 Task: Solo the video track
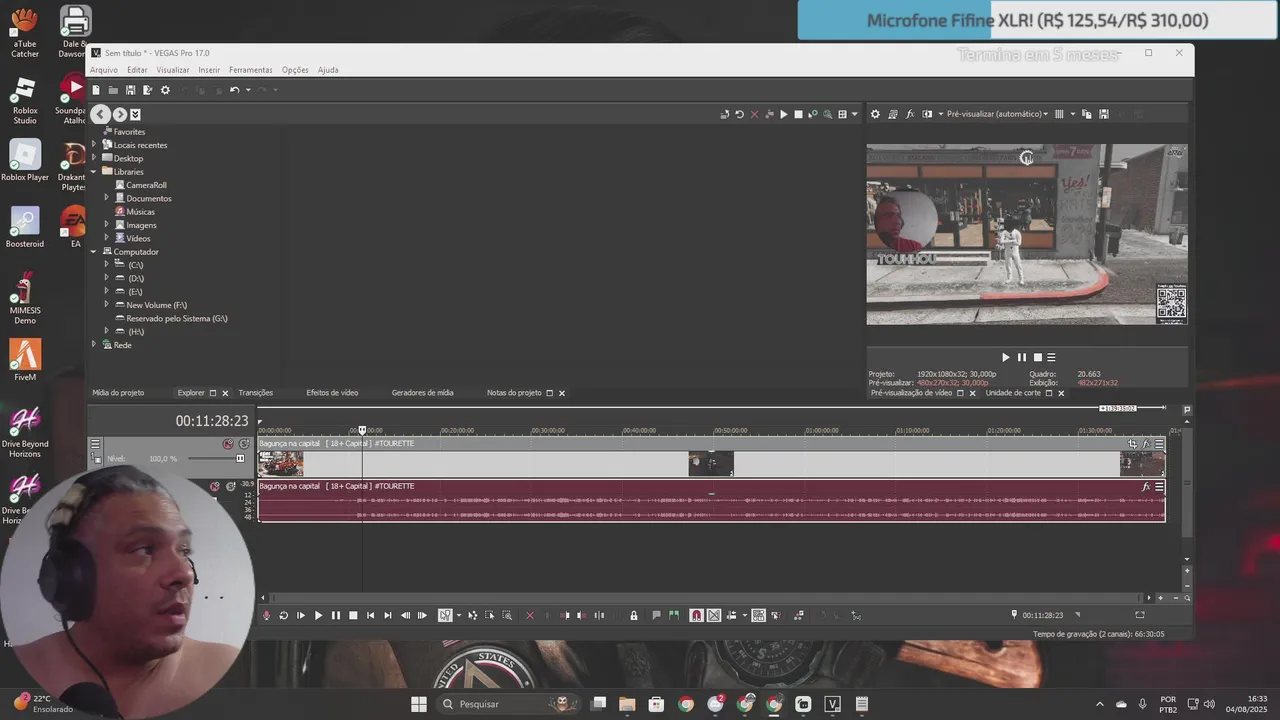pyautogui.click(x=244, y=444)
